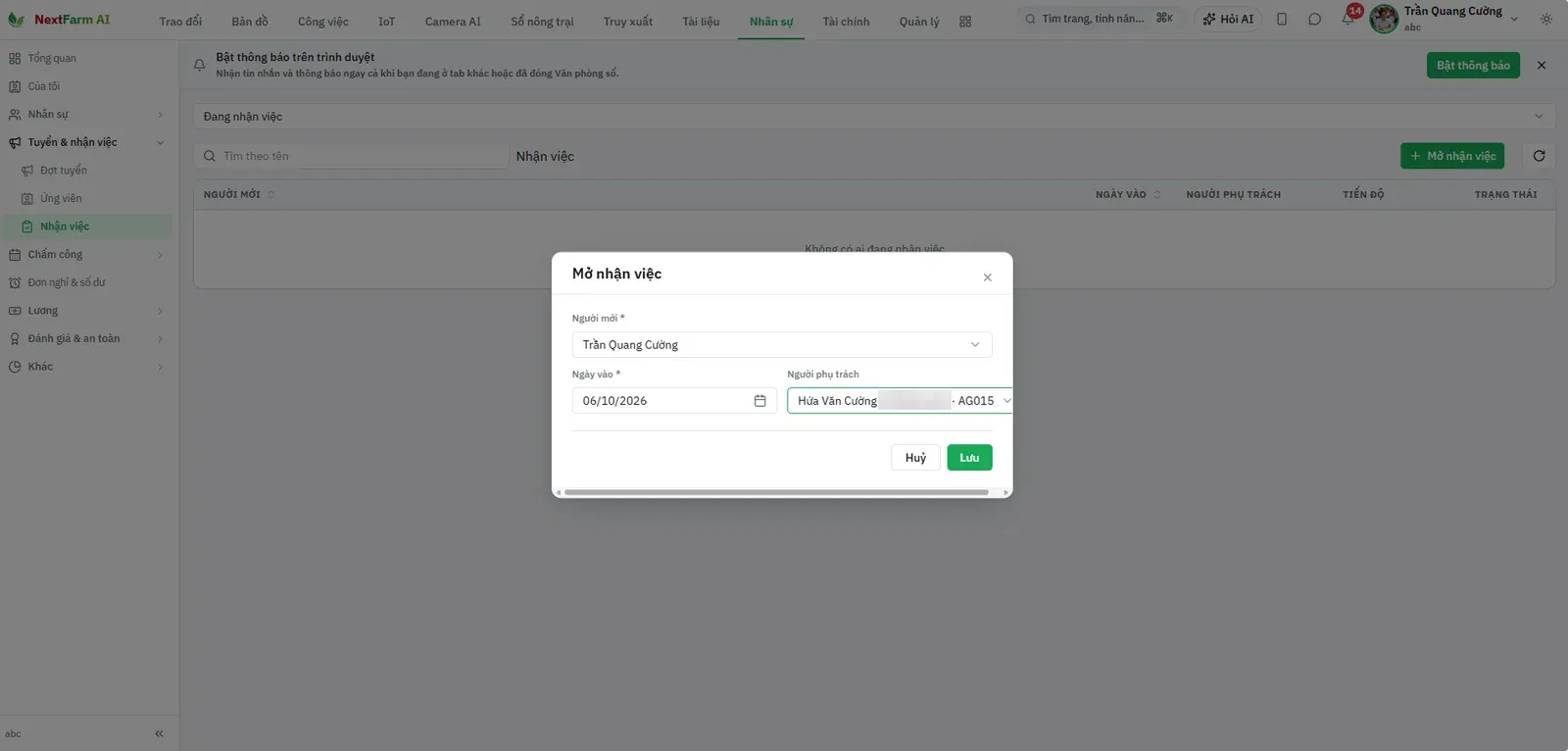Click the mobile device icon in header
This screenshot has height=751, width=1568.
1282,19
